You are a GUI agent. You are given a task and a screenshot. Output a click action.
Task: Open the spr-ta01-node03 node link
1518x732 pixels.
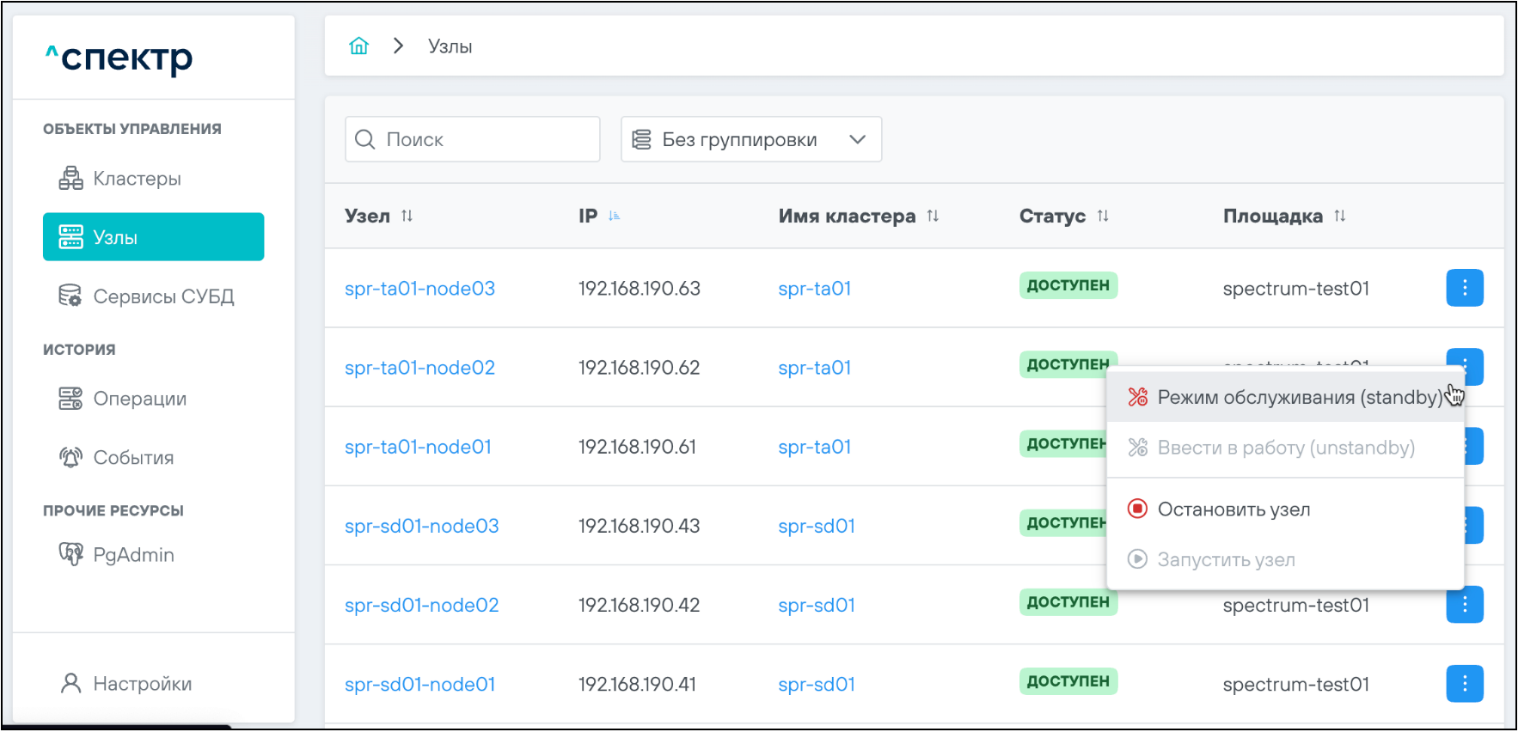point(419,289)
